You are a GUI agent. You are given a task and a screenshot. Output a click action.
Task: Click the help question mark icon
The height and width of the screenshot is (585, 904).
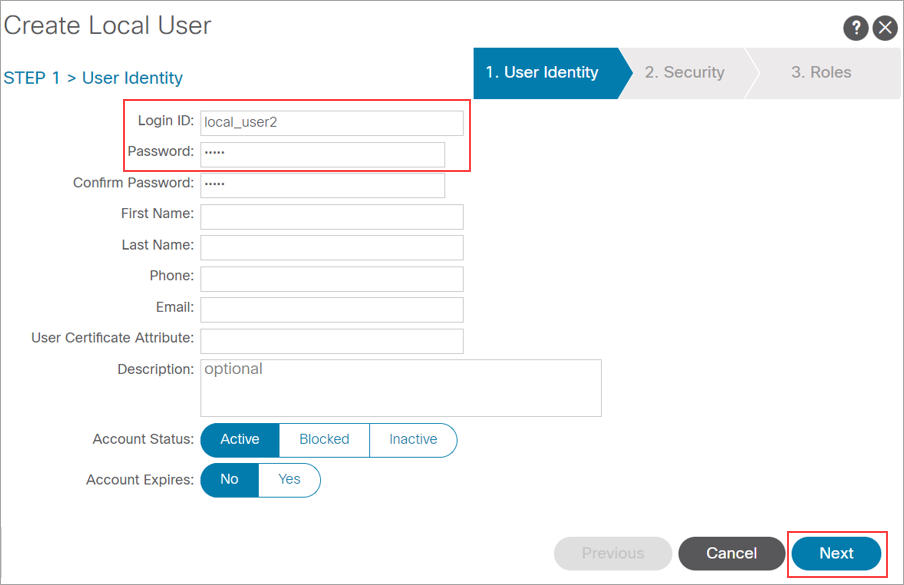point(855,27)
